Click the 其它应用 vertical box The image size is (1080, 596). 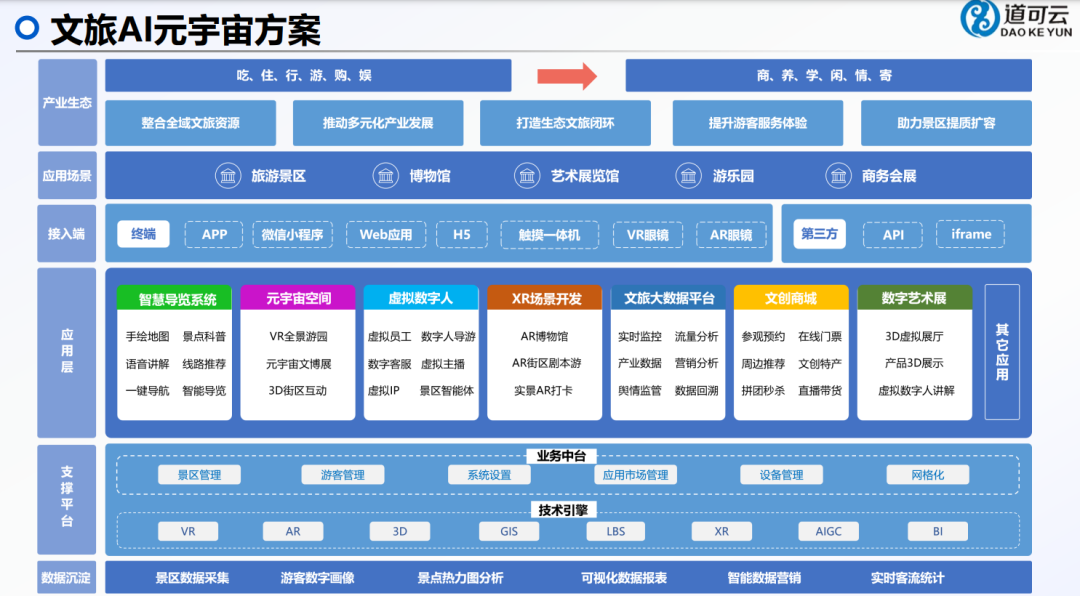point(1002,352)
